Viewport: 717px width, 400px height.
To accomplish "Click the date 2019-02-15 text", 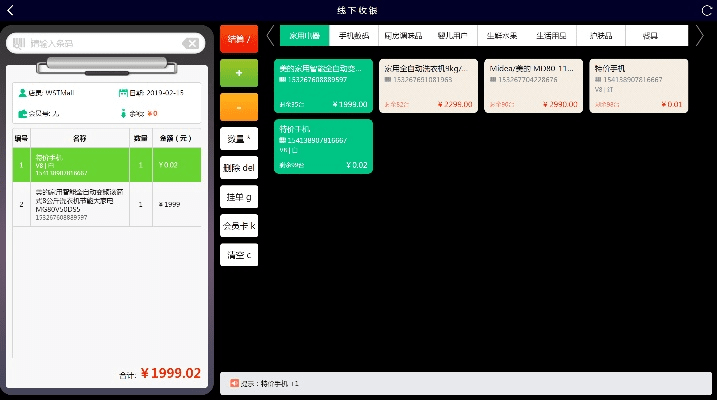I will pos(165,93).
